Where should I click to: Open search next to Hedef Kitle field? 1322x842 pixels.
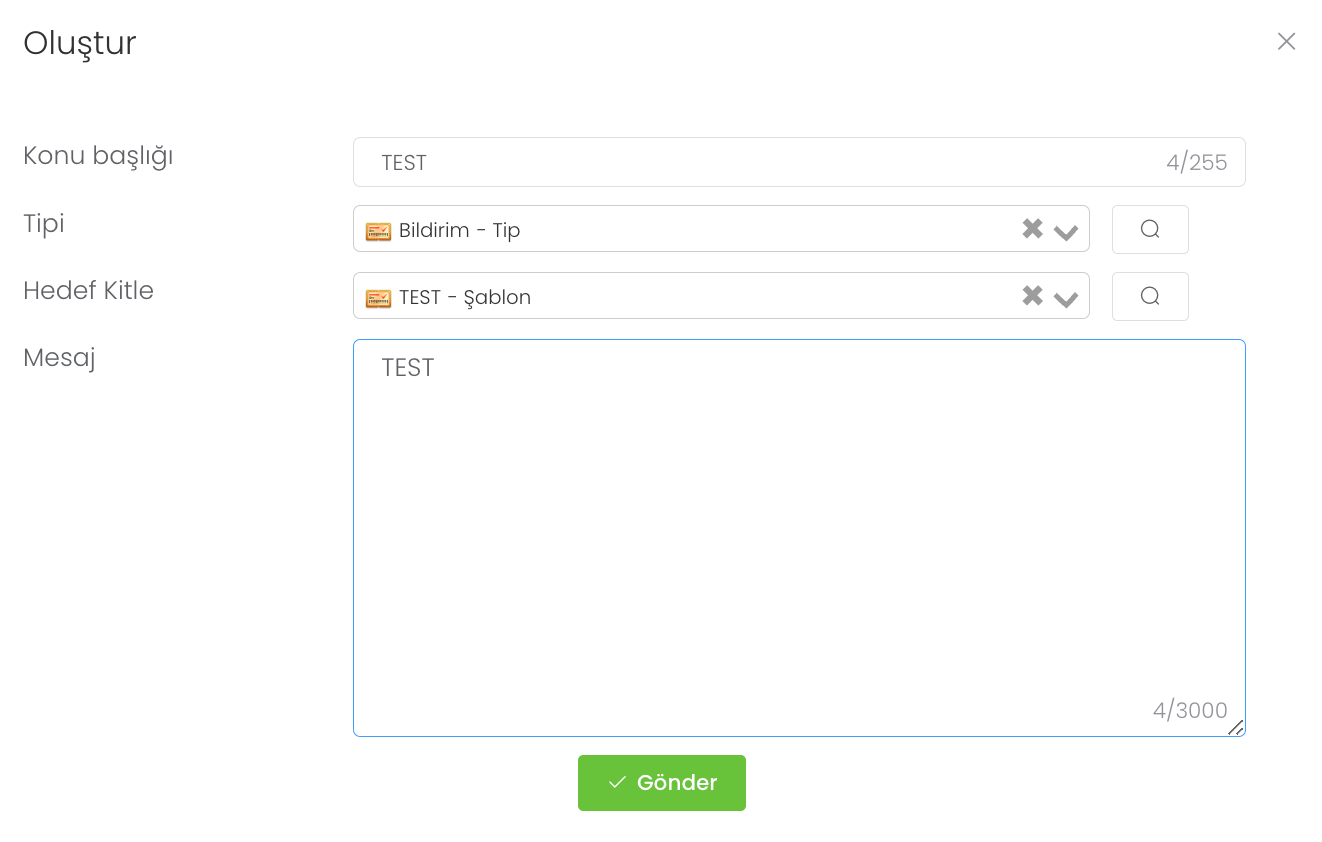coord(1150,296)
